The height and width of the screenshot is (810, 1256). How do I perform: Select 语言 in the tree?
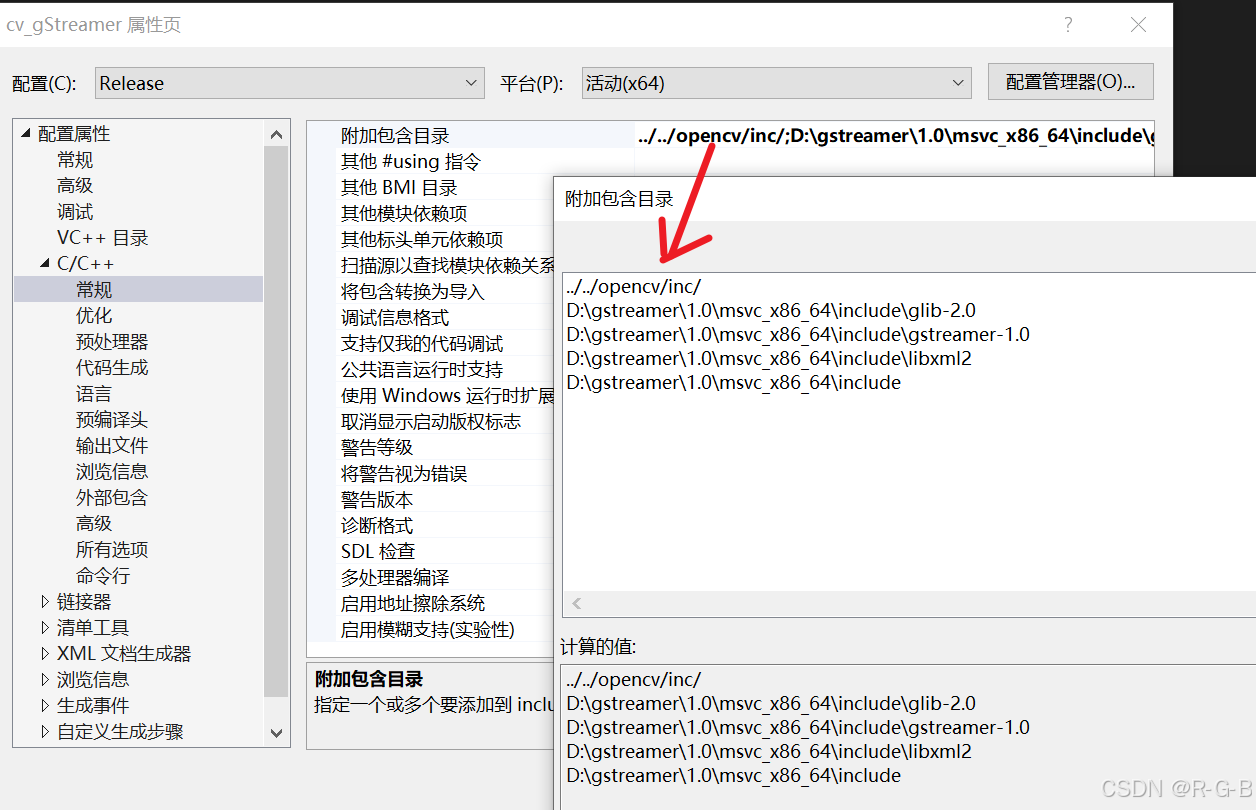tap(94, 394)
